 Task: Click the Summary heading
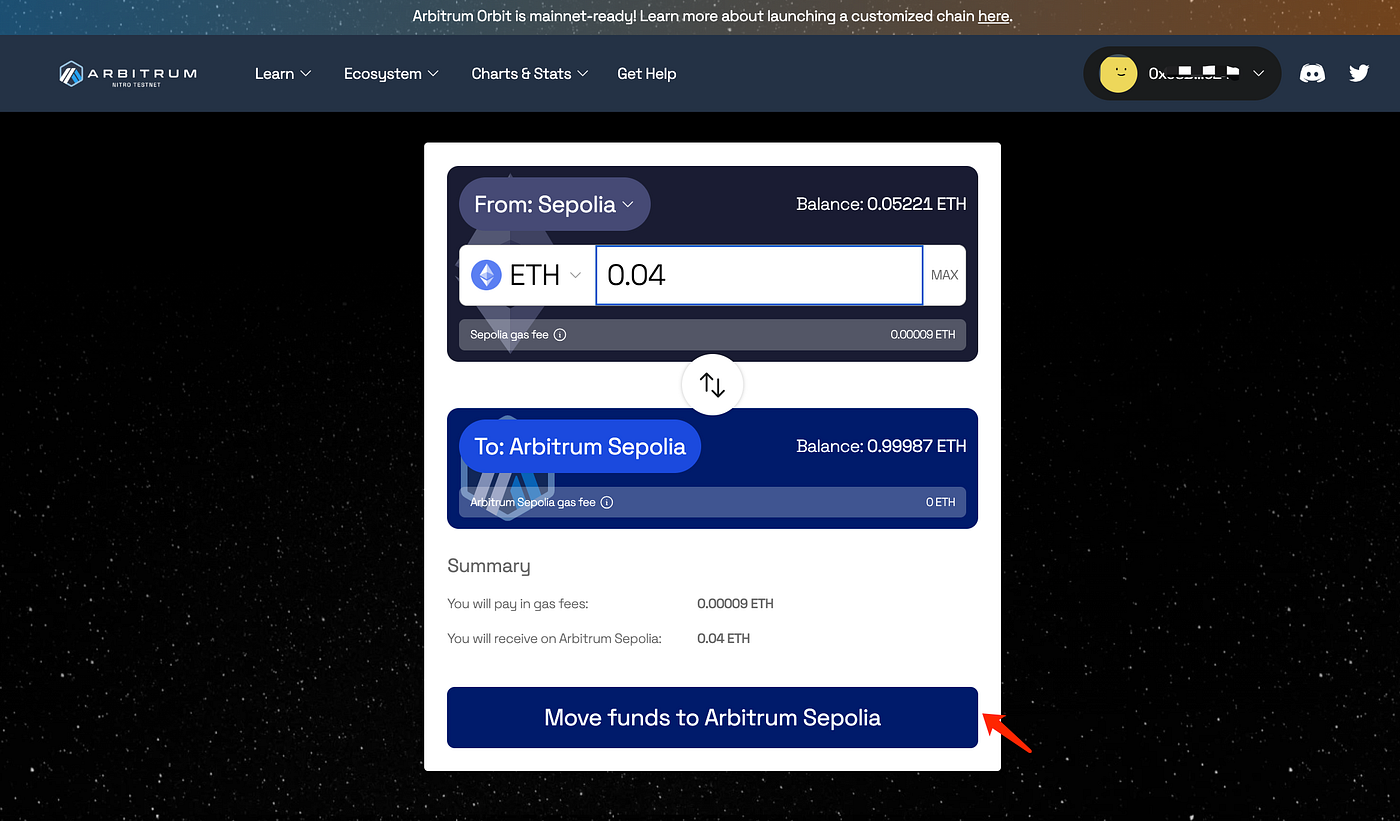pos(489,566)
